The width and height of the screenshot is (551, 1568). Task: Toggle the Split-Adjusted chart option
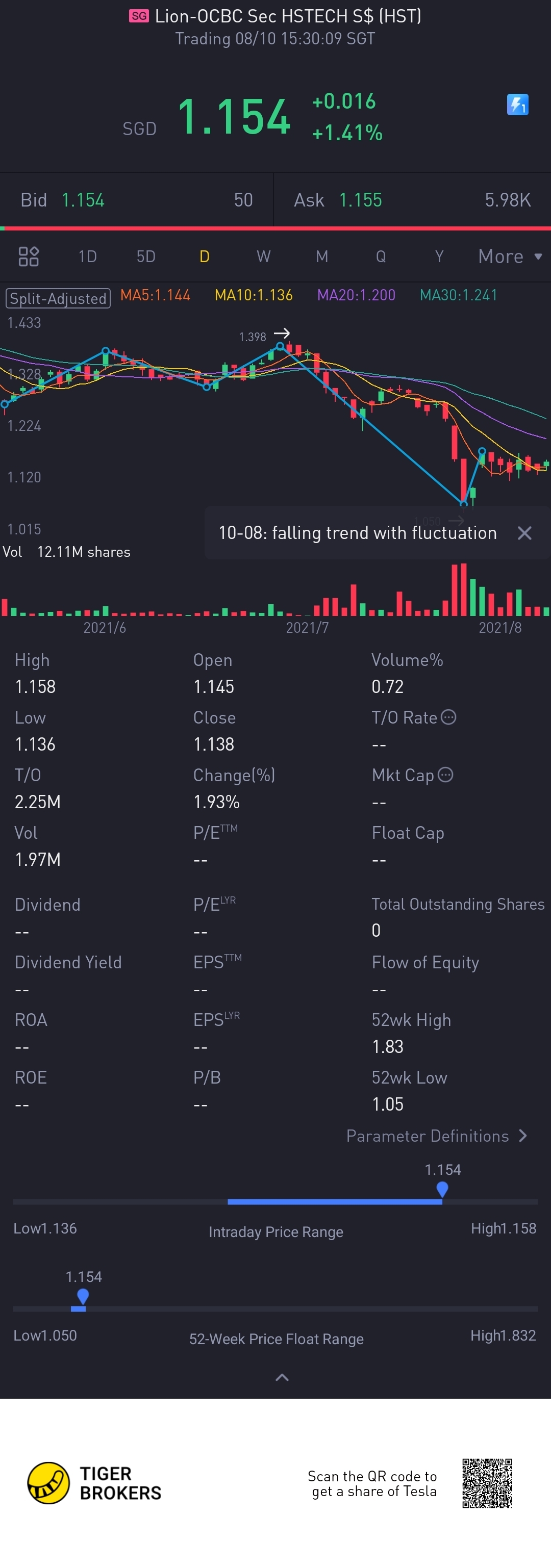coord(58,298)
